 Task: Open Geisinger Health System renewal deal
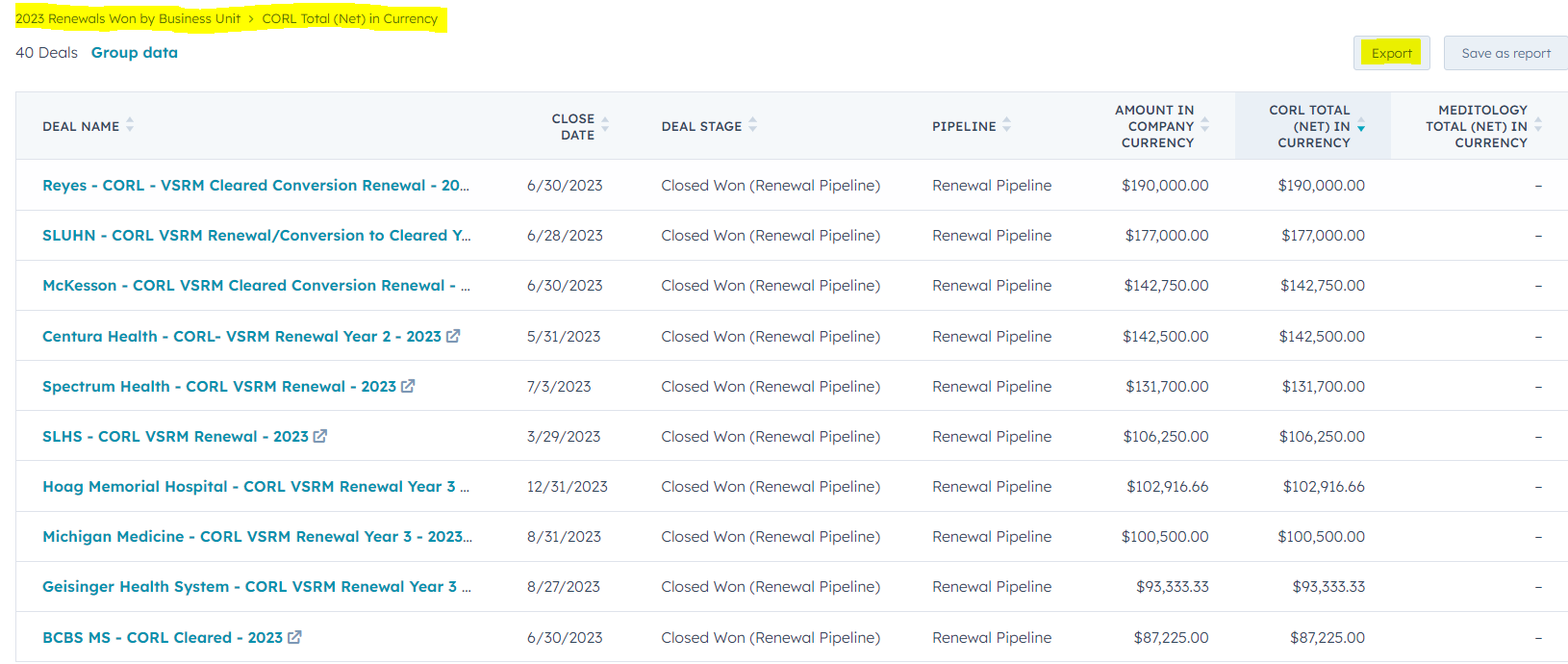pyautogui.click(x=256, y=586)
